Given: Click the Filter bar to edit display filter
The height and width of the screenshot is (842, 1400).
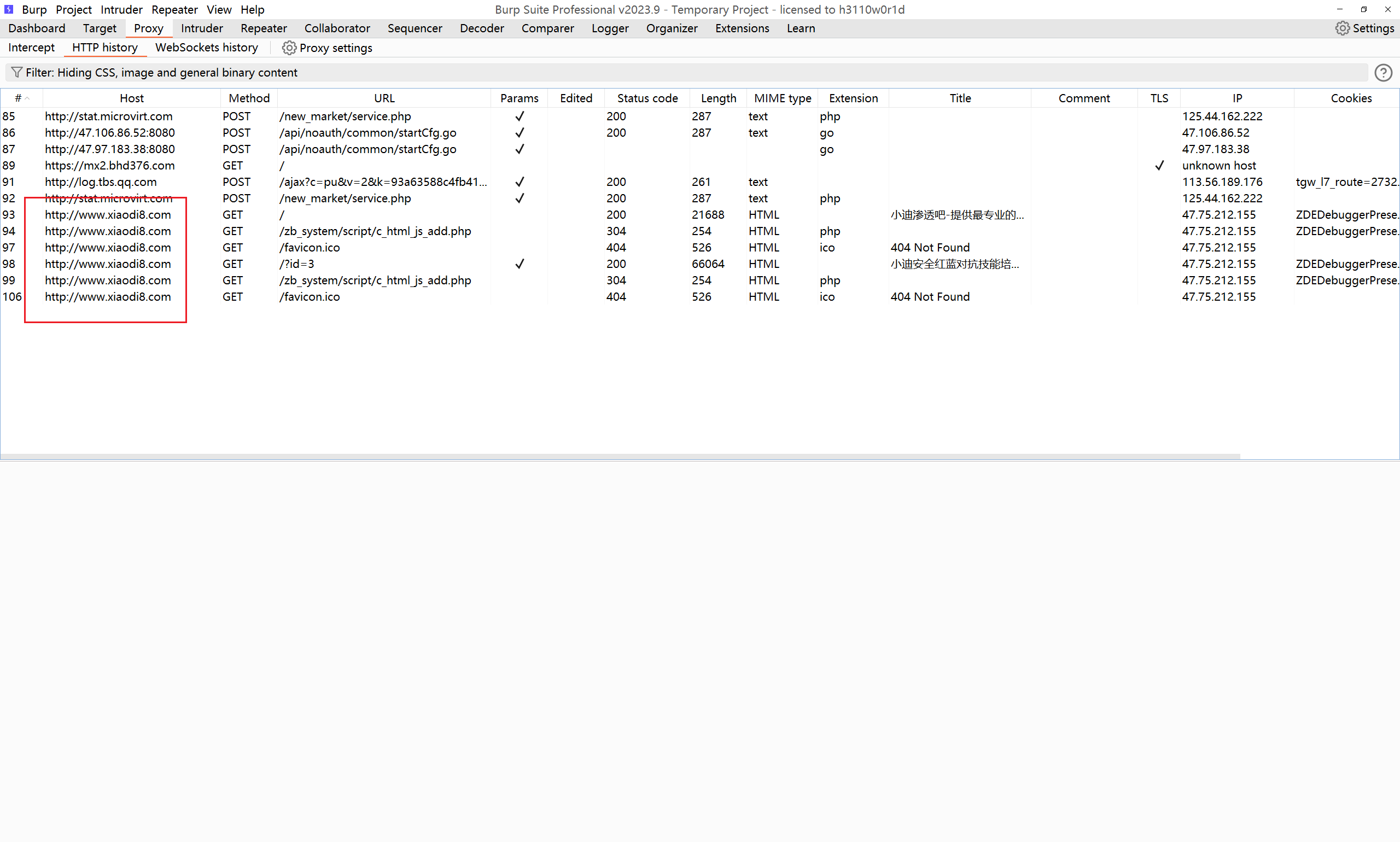Looking at the screenshot, I should point(397,72).
